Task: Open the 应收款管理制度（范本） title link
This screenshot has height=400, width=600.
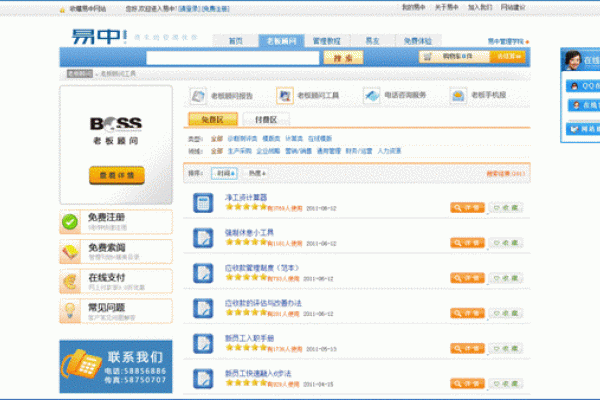Action: (x=262, y=268)
